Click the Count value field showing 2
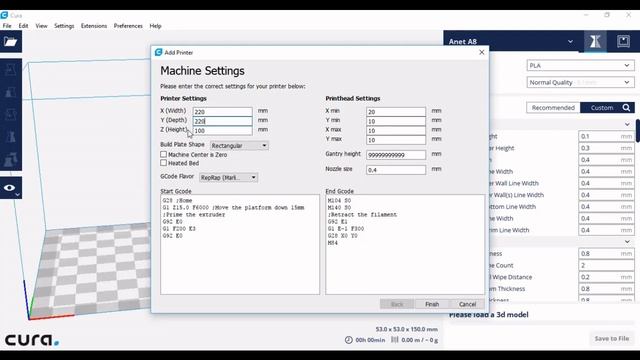Screen dimensions: 640x360 tap(606, 265)
